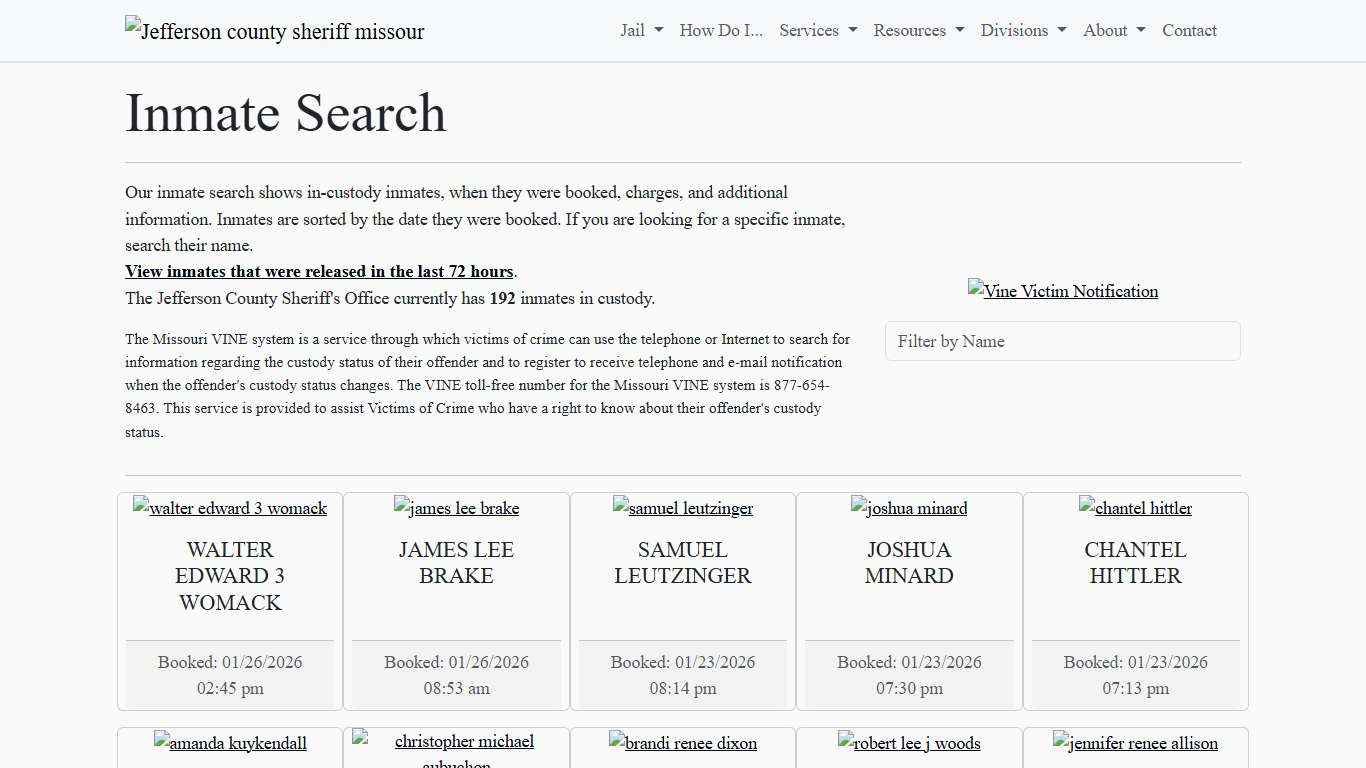Expand the Divisions dropdown

[x=1022, y=30]
